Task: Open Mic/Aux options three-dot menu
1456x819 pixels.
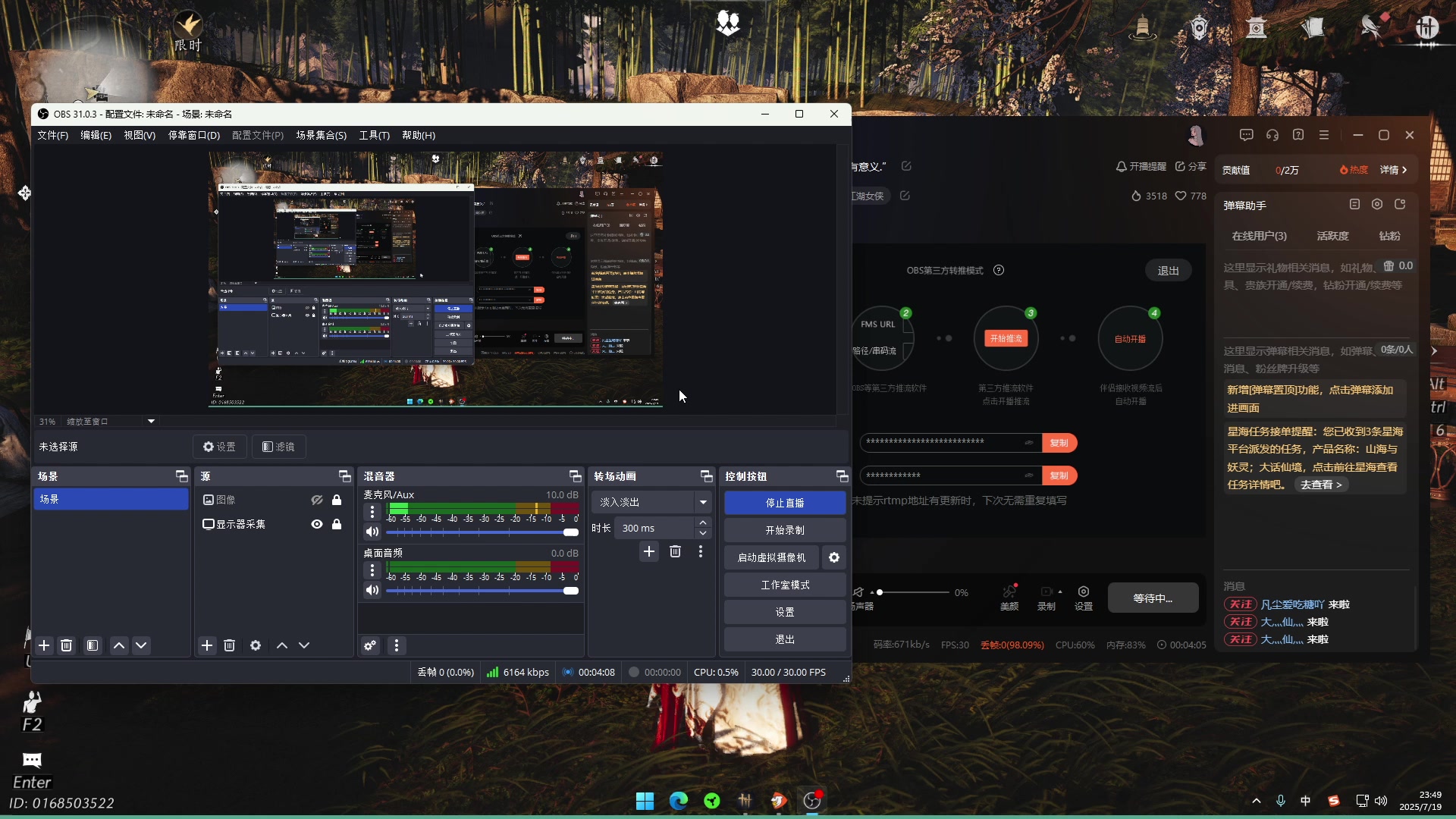Action: pyautogui.click(x=372, y=512)
